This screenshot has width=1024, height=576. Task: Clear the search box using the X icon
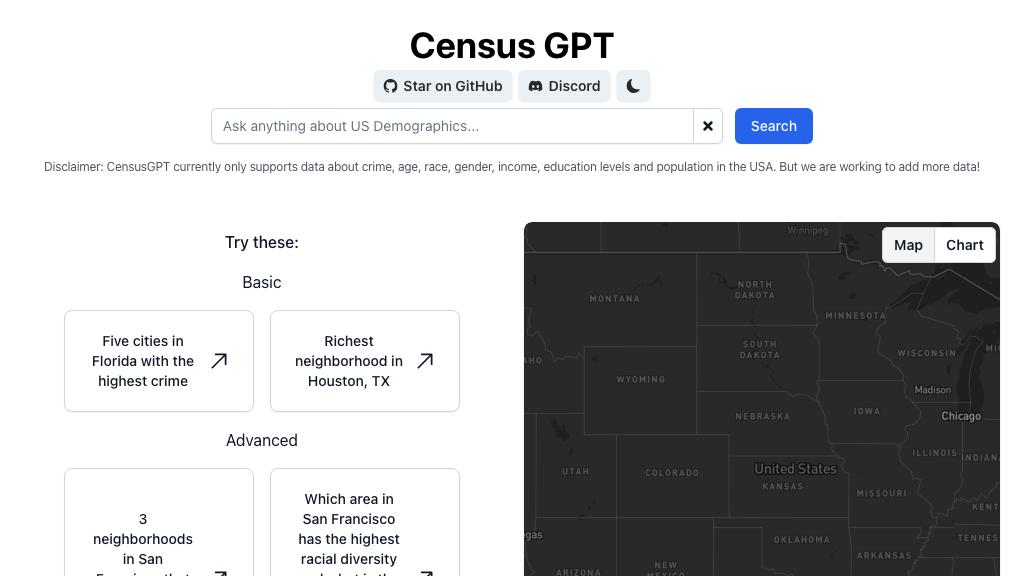[708, 126]
